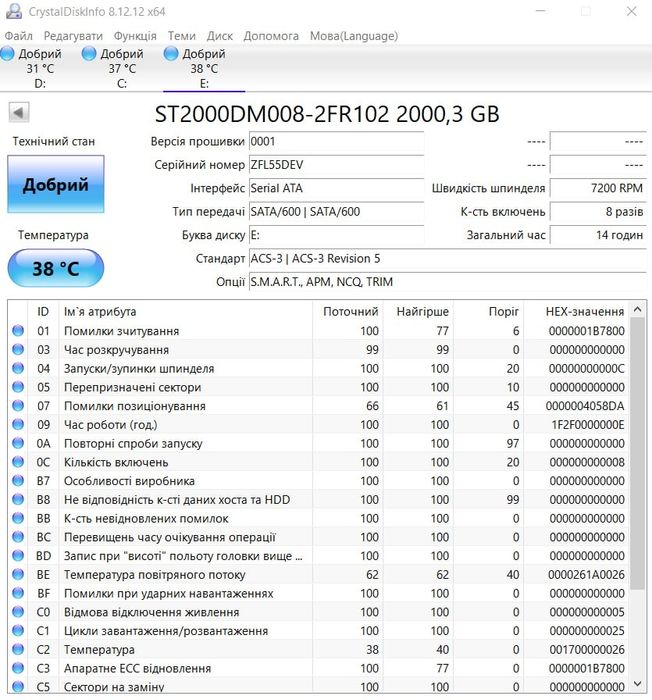Go to the previous disk with the arrow
The width and height of the screenshot is (652, 700).
pyautogui.click(x=19, y=112)
